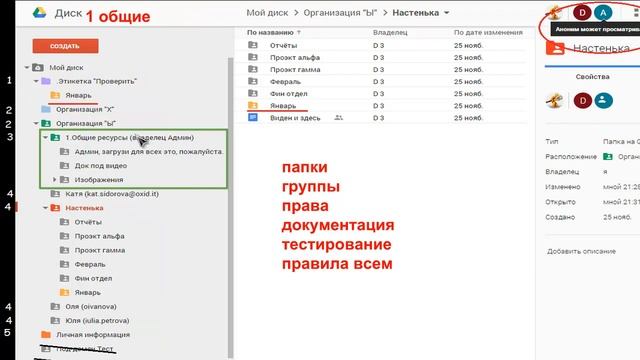
Task: Click red D avatar in Свойства panel
Action: [582, 100]
